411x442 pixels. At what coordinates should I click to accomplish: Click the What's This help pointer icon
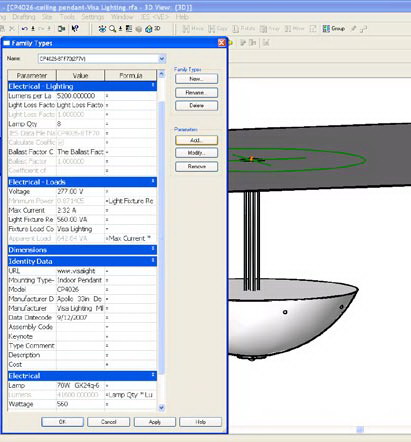click(75, 29)
